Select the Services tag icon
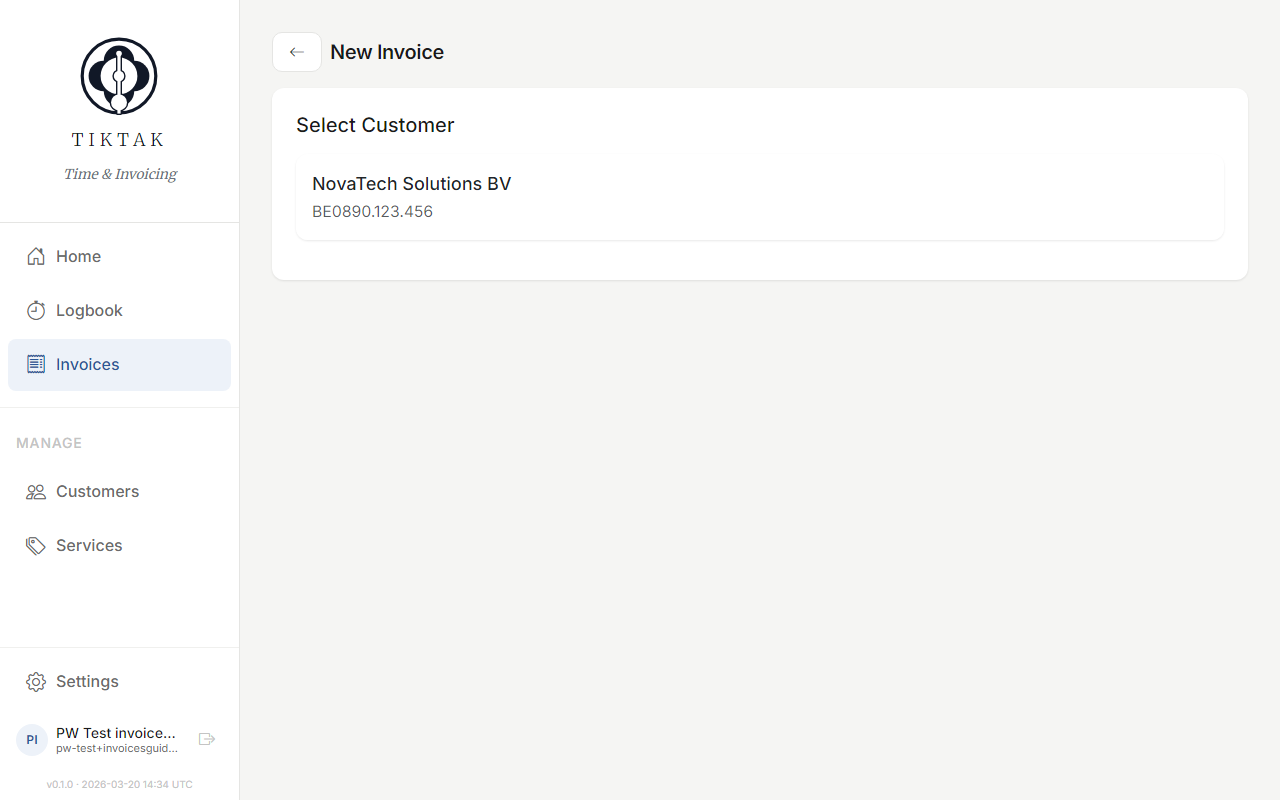This screenshot has width=1280, height=800. point(35,545)
